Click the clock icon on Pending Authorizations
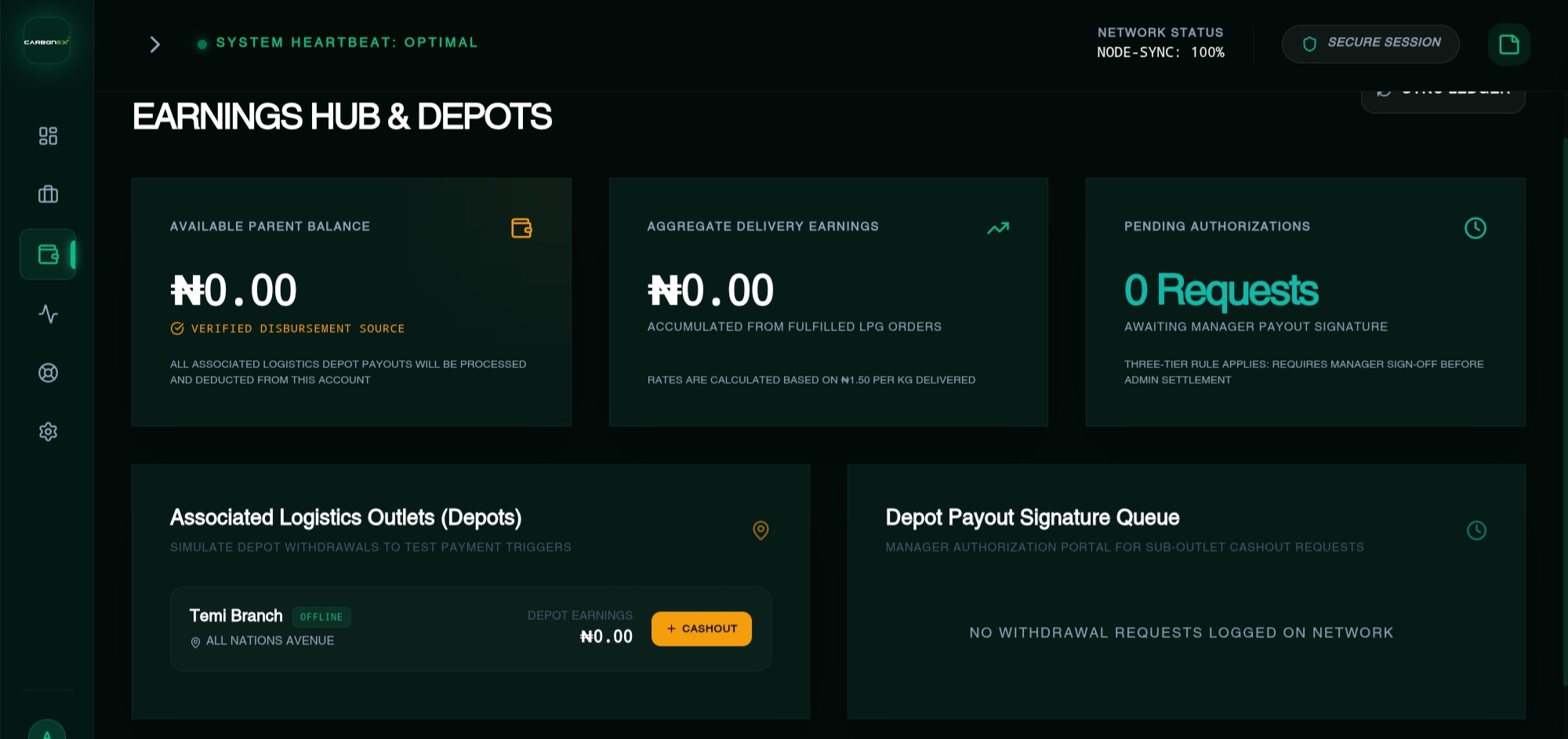The height and width of the screenshot is (739, 1568). [1475, 228]
